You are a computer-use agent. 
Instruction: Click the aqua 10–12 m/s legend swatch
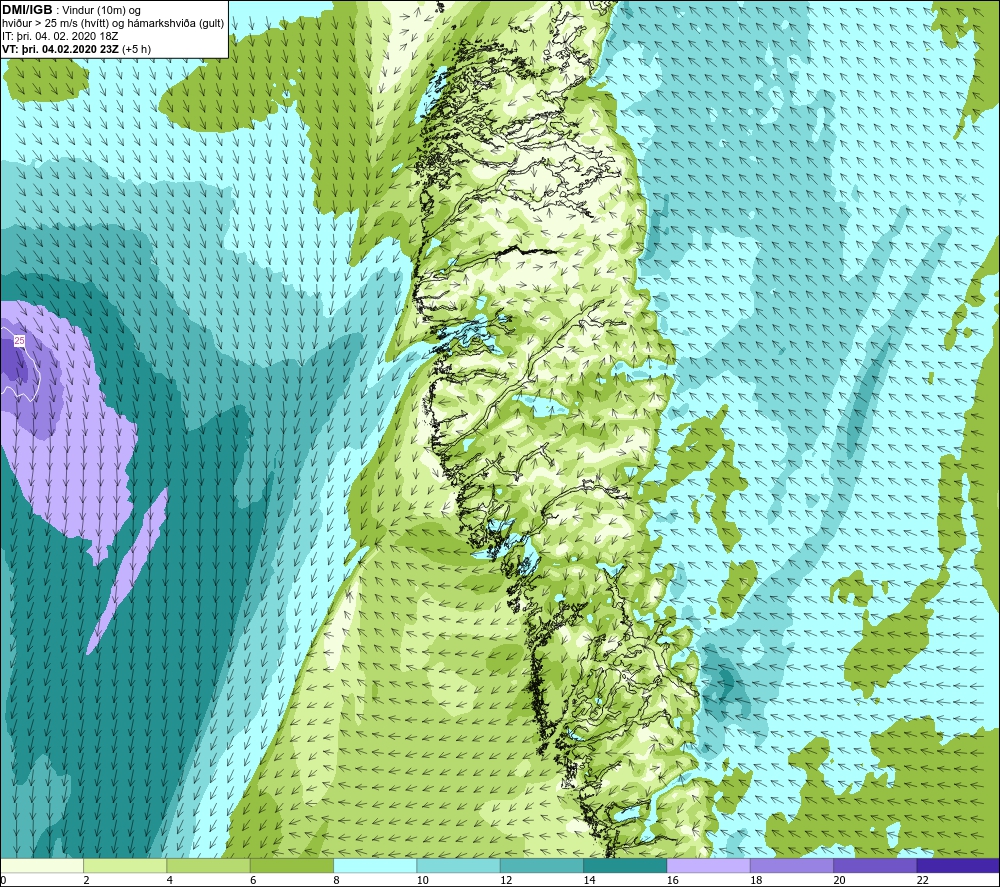click(459, 865)
